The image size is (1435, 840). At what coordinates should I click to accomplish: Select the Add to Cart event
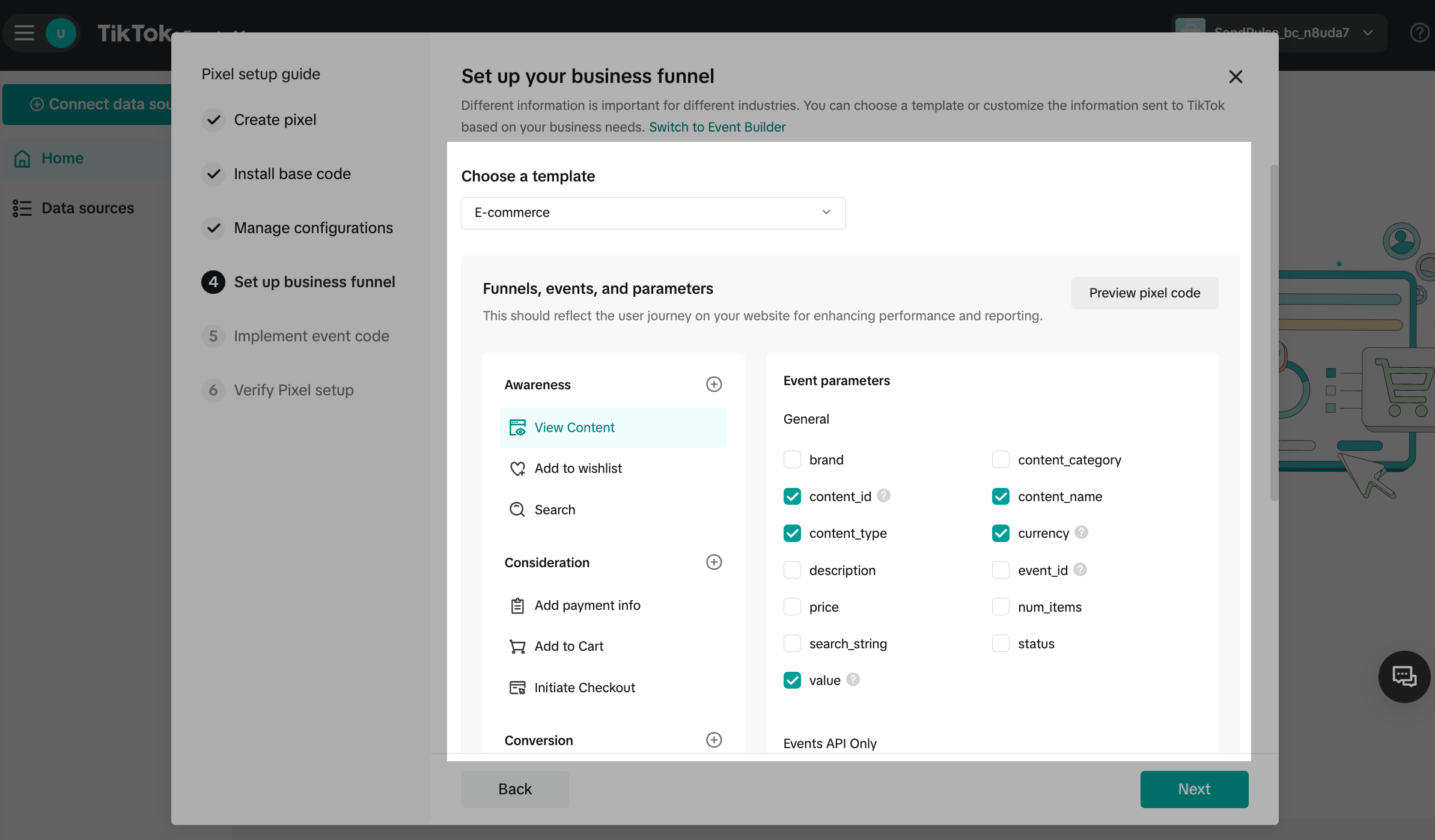[x=568, y=647]
